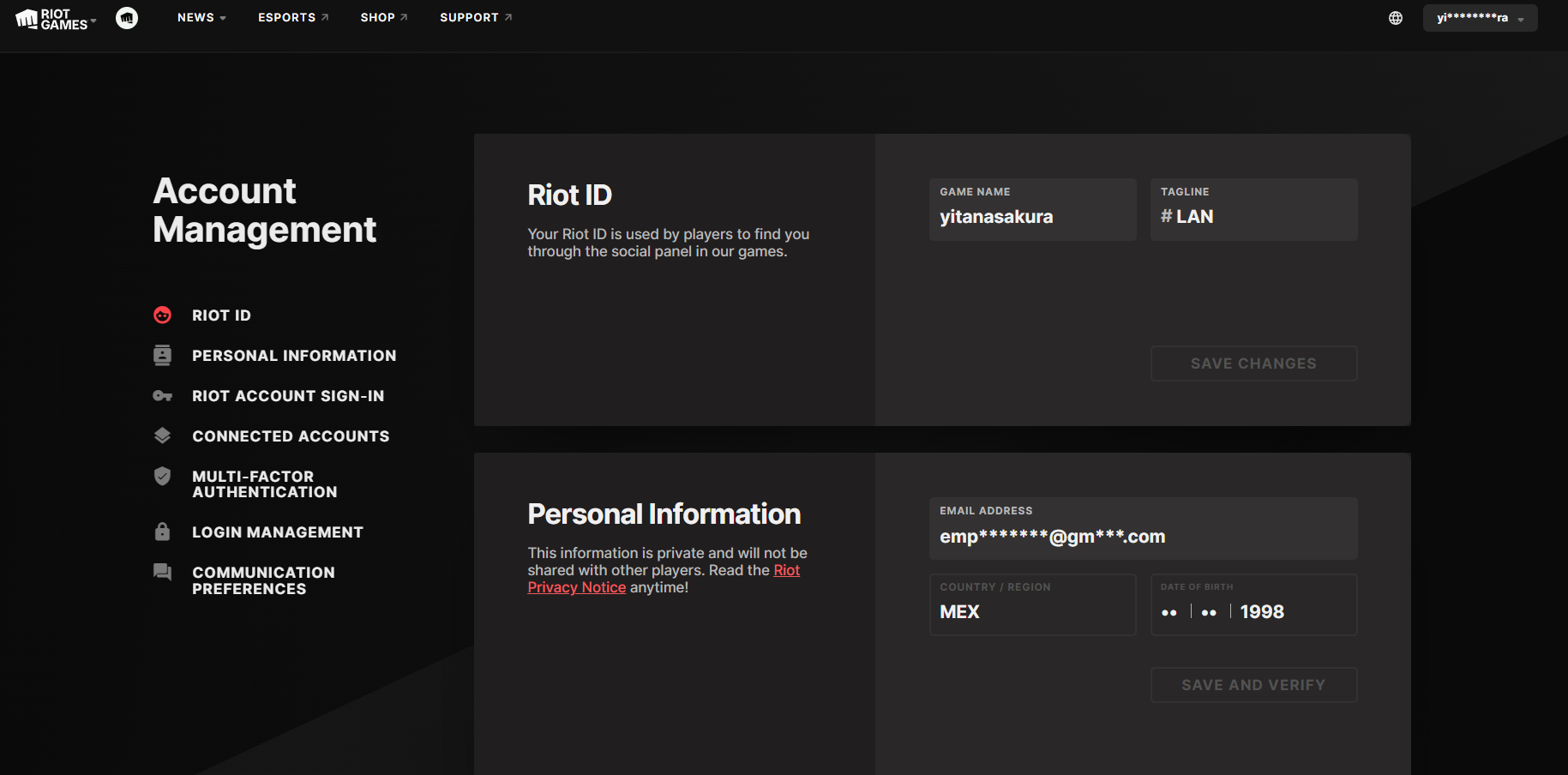The height and width of the screenshot is (775, 1568).
Task: Click the Save Changes button
Action: click(1253, 363)
